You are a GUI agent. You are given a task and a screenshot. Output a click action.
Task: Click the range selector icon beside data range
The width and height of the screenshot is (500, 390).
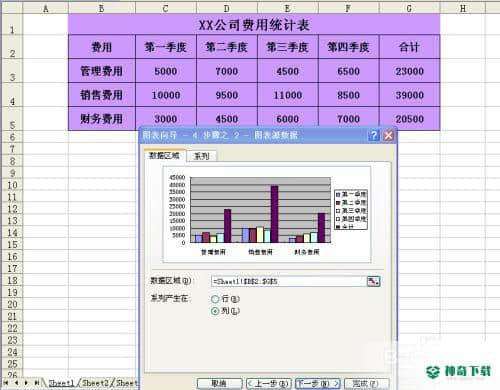pyautogui.click(x=373, y=281)
